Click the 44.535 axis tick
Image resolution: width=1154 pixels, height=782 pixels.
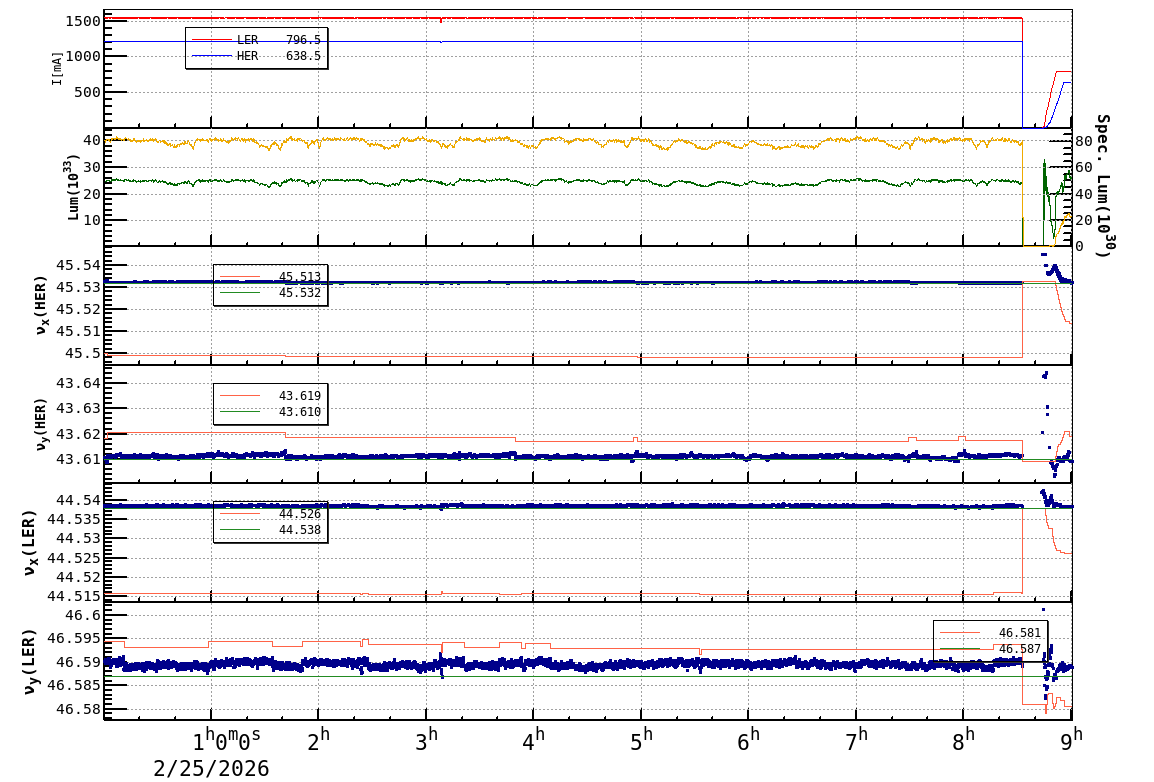74,519
